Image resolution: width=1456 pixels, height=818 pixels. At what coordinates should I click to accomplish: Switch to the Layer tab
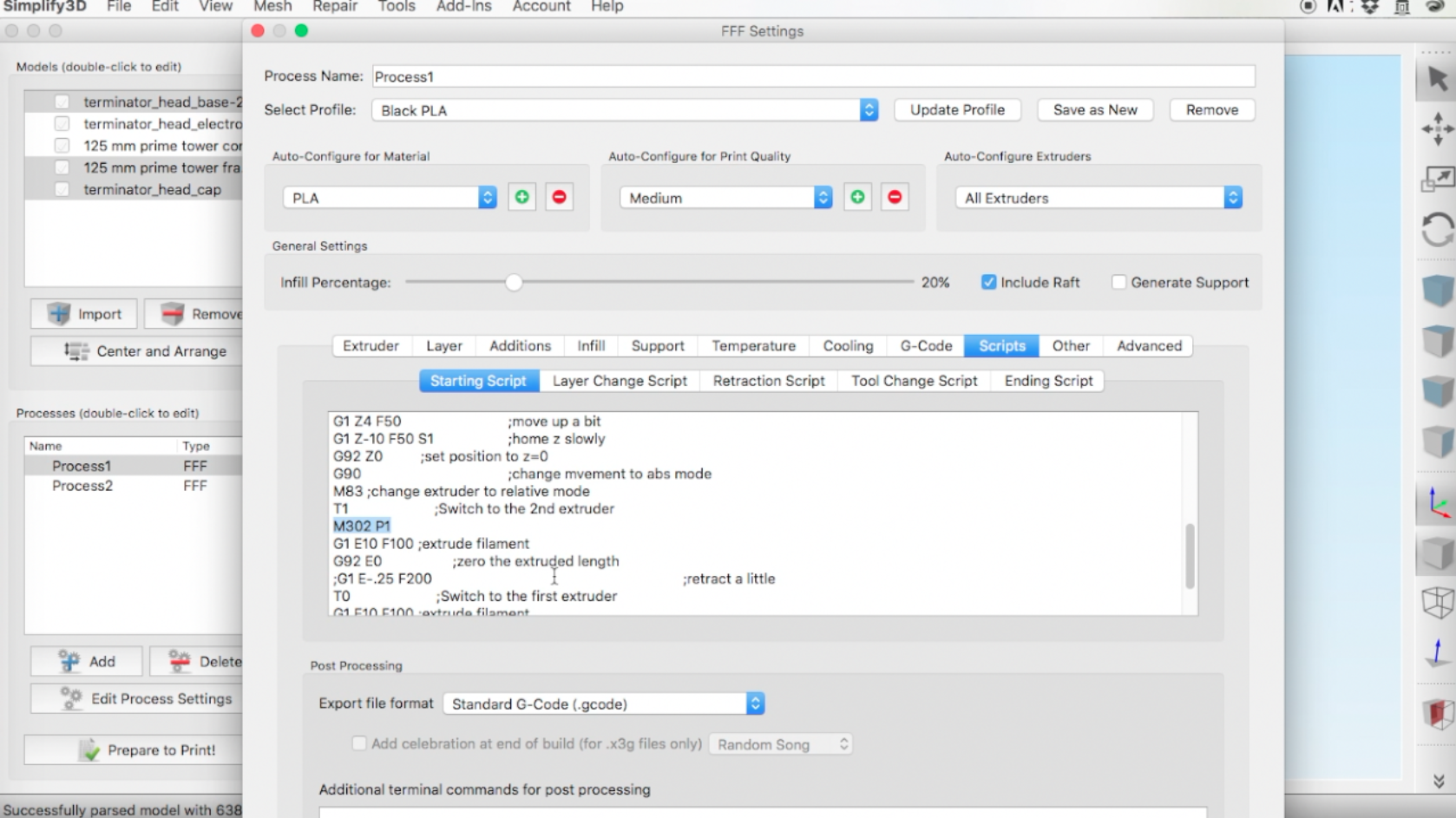point(444,345)
